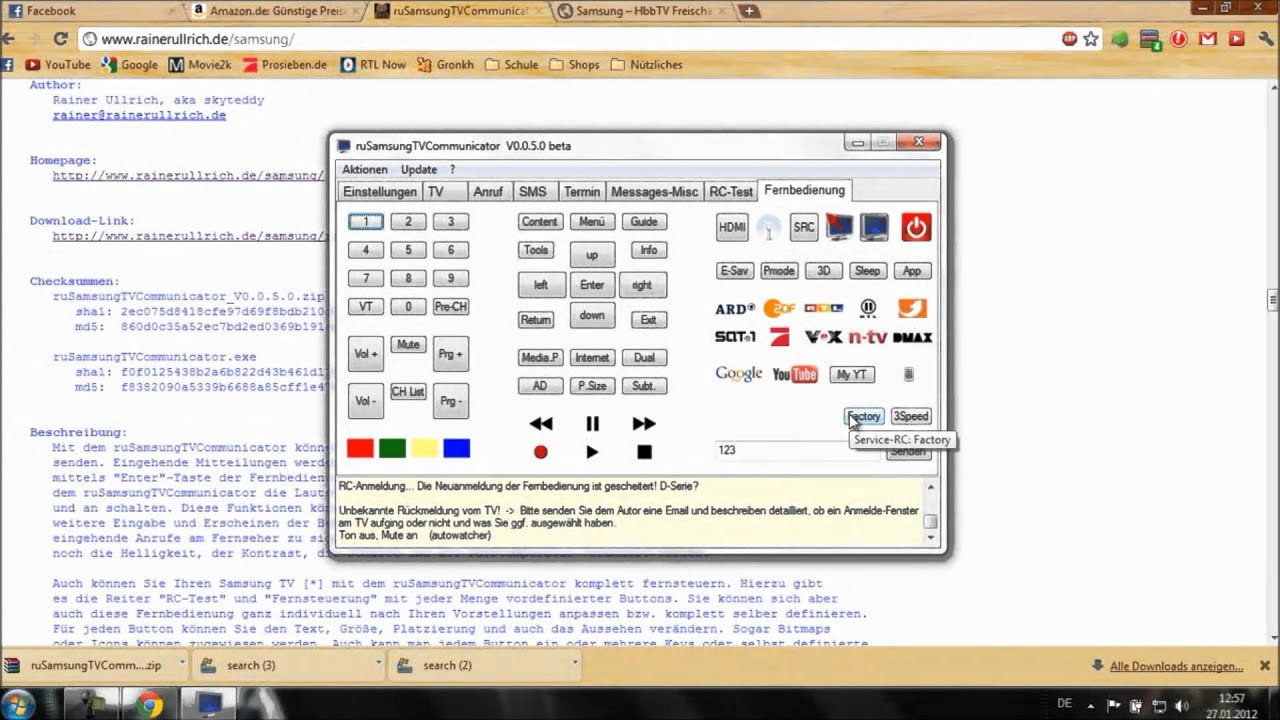Expand options arrow for ruSamsungTVComm zip download

point(181,665)
